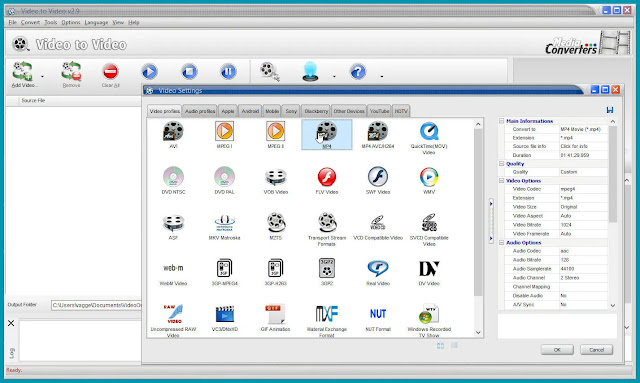This screenshot has height=383, width=640.
Task: Click the save profile floppy icon
Action: pos(610,110)
